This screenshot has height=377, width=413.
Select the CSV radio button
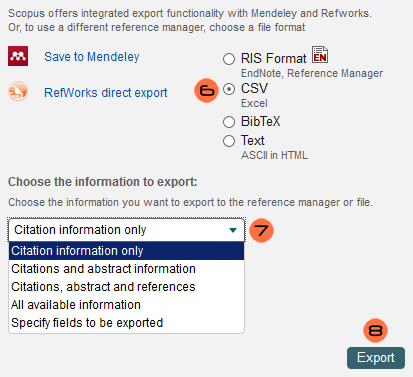(229, 89)
